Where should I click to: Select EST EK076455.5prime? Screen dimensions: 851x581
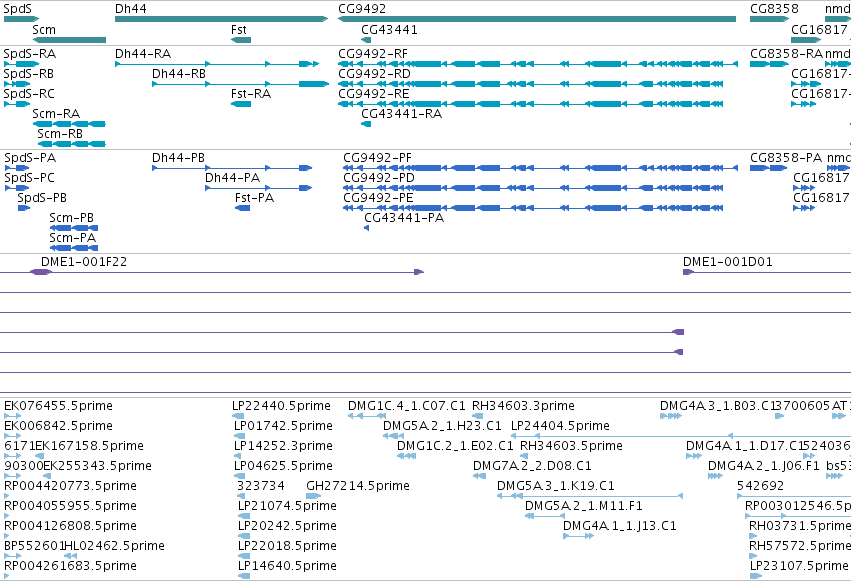click(58, 406)
